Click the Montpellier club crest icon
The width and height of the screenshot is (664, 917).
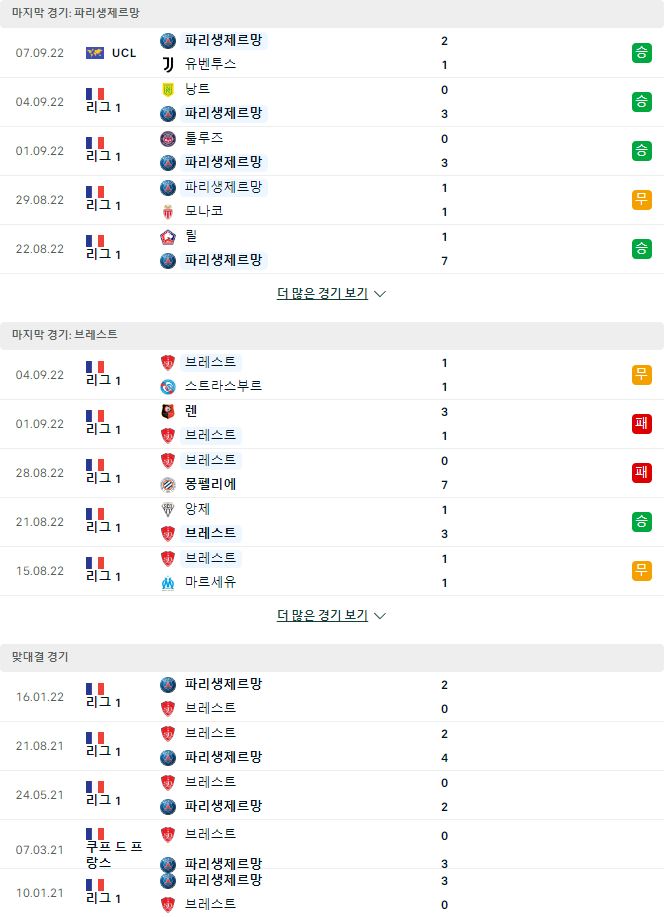tap(168, 485)
